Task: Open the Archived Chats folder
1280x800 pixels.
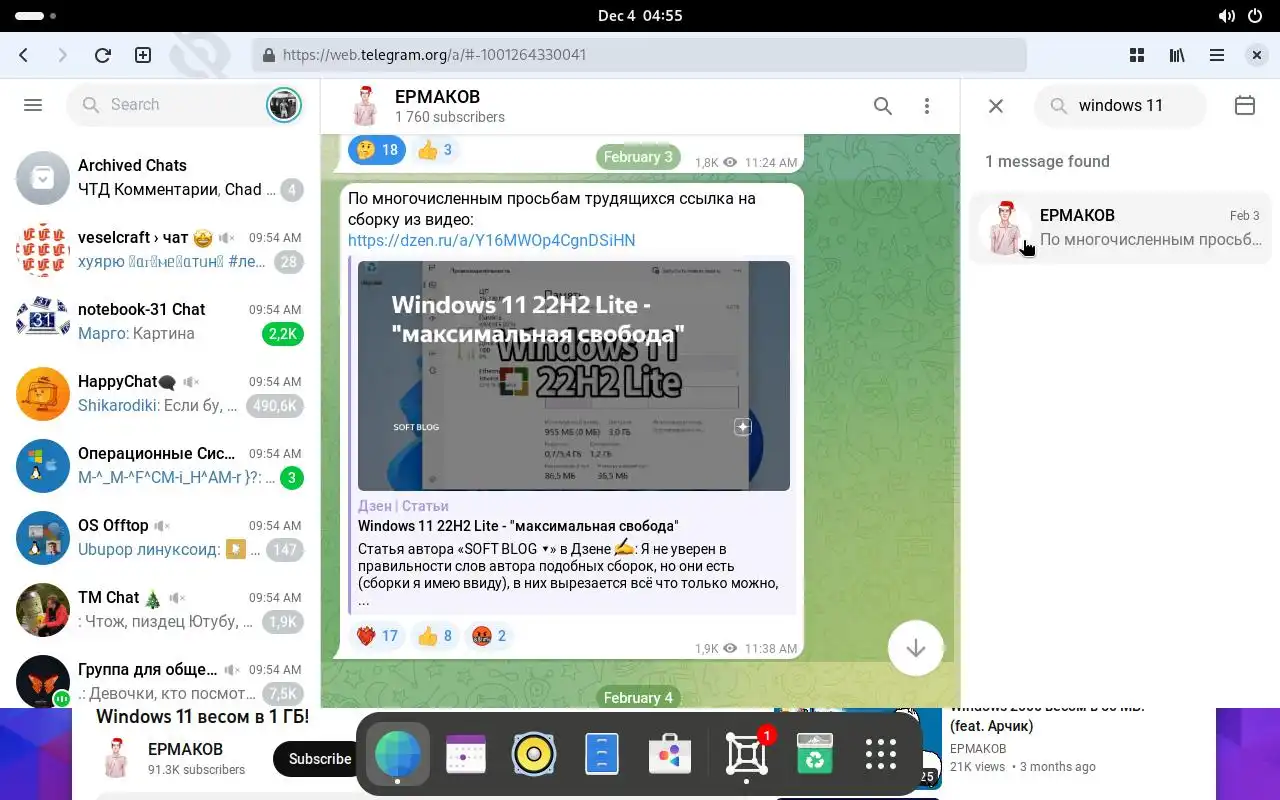Action: (x=160, y=177)
